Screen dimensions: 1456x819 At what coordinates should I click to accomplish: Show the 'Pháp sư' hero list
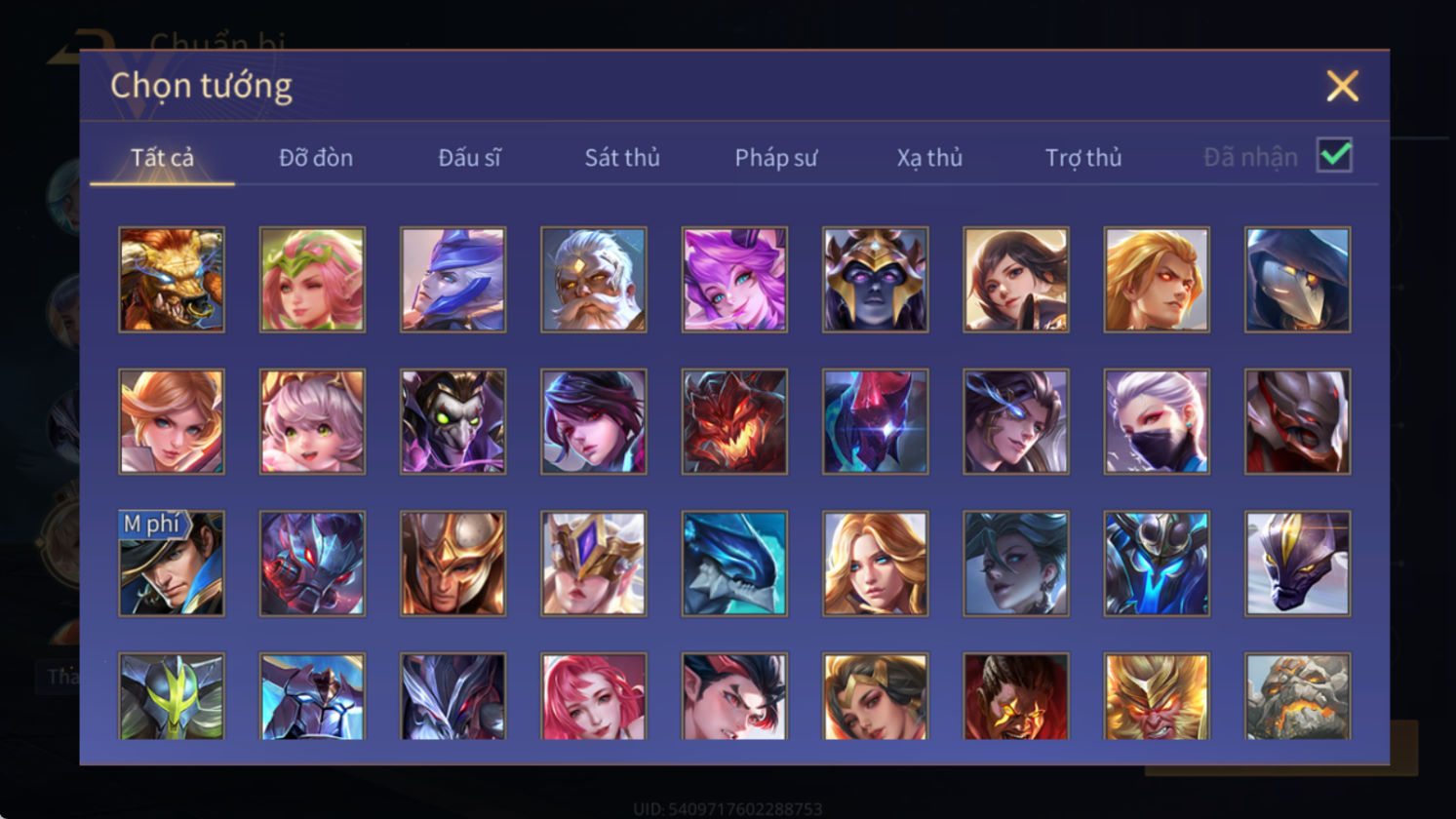(x=776, y=157)
